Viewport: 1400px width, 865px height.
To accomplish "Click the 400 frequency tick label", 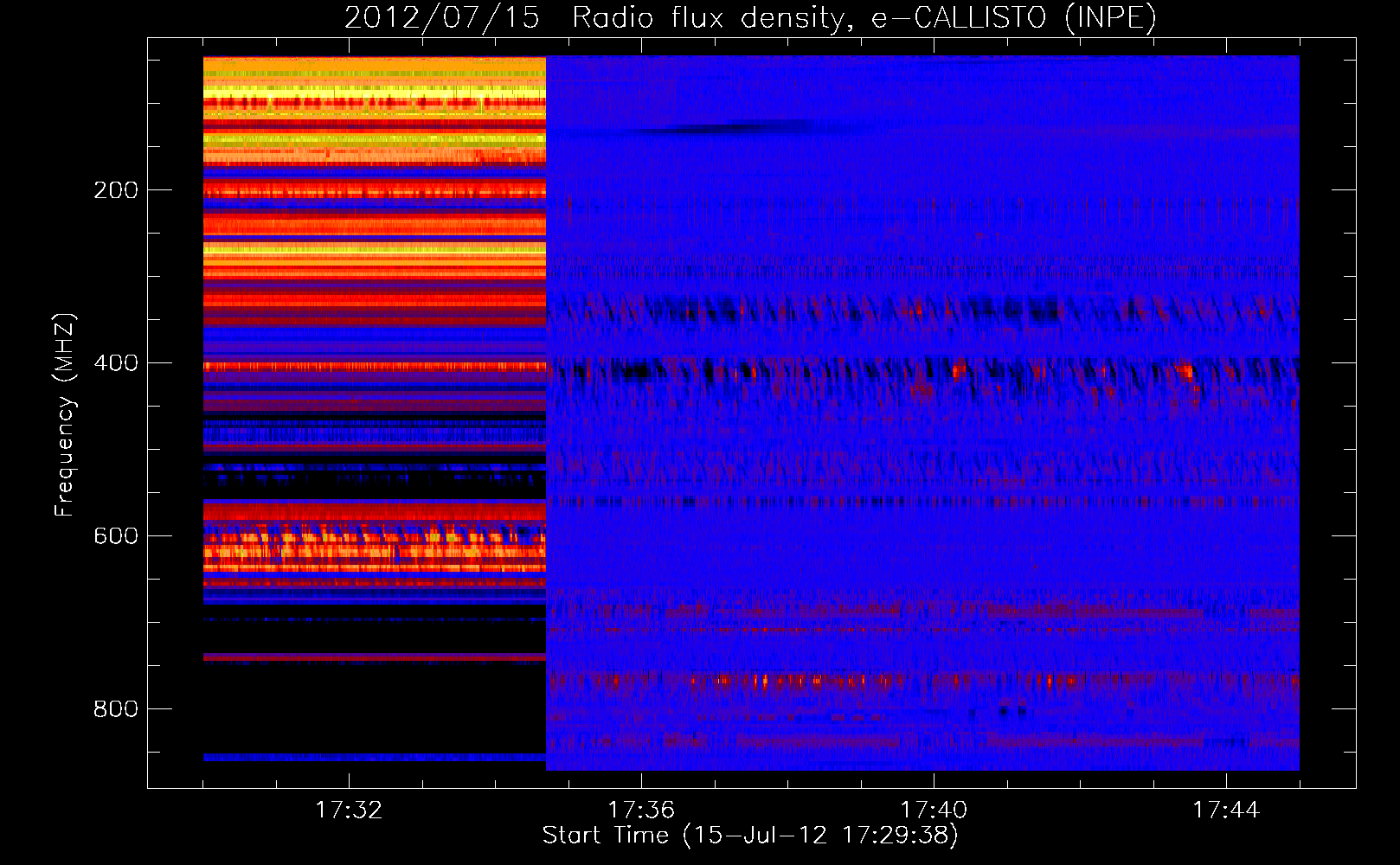I will 116,363.
